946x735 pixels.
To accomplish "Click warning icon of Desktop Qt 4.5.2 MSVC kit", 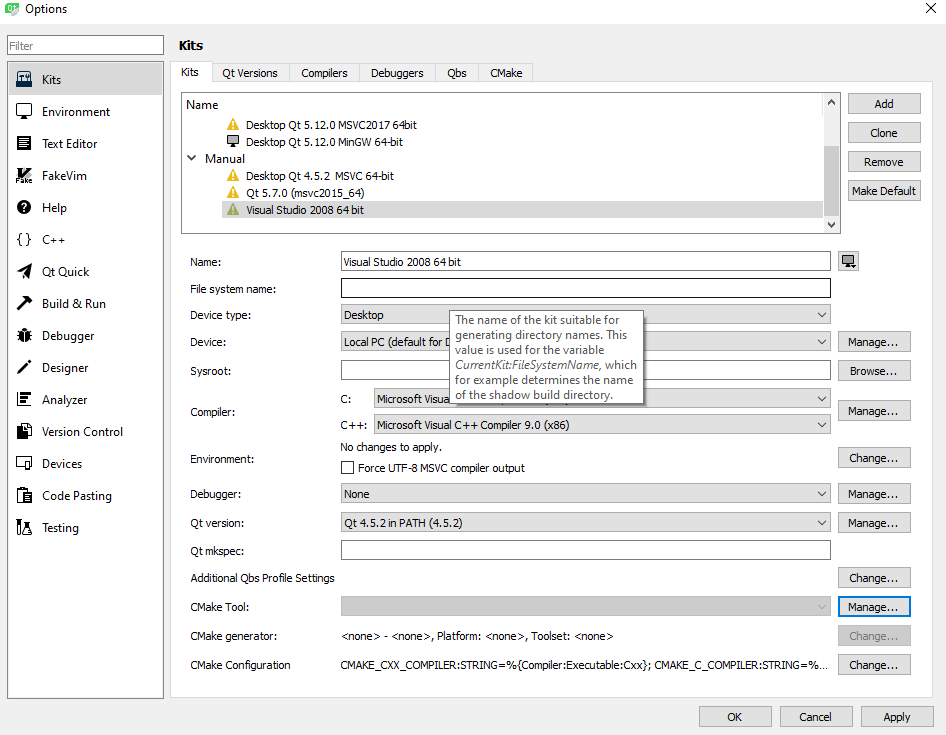I will [233, 176].
